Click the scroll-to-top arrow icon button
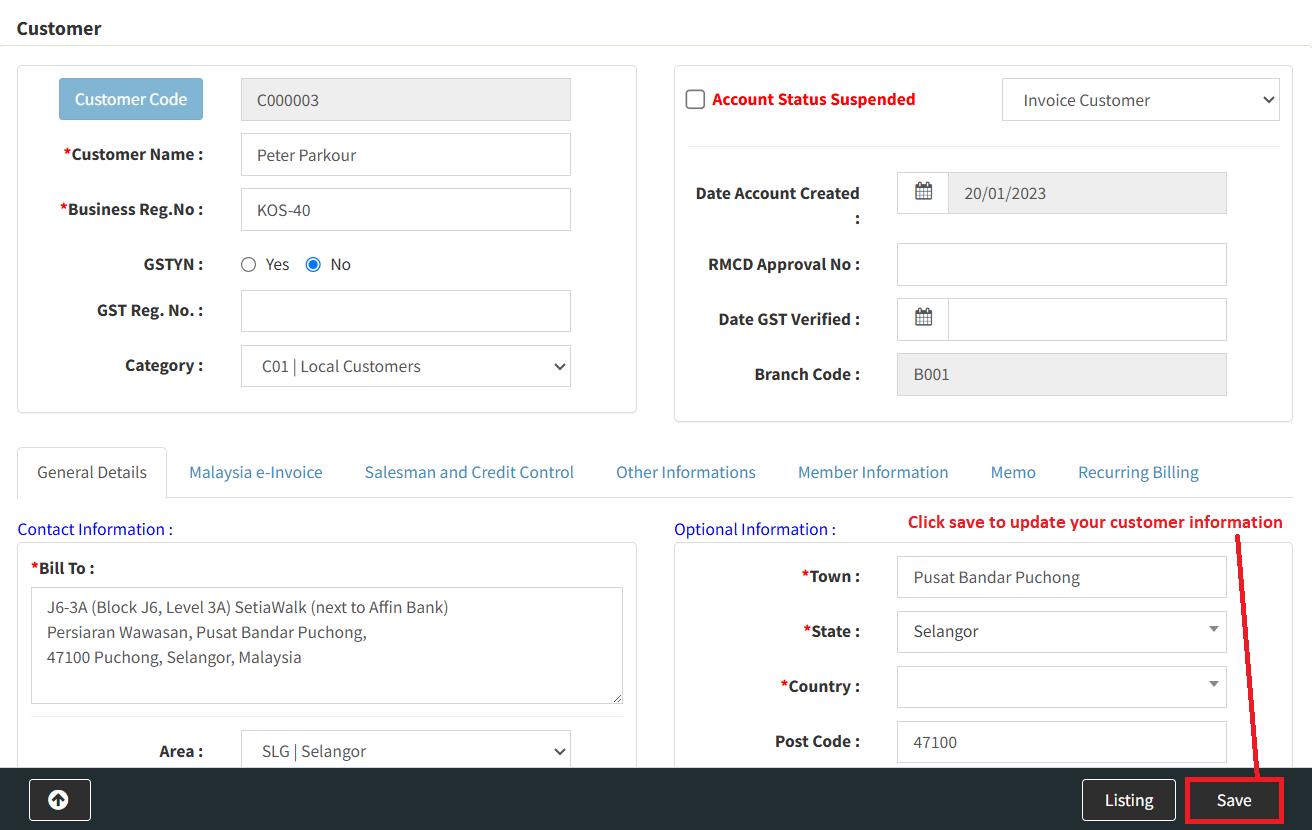1312x830 pixels. pyautogui.click(x=59, y=800)
